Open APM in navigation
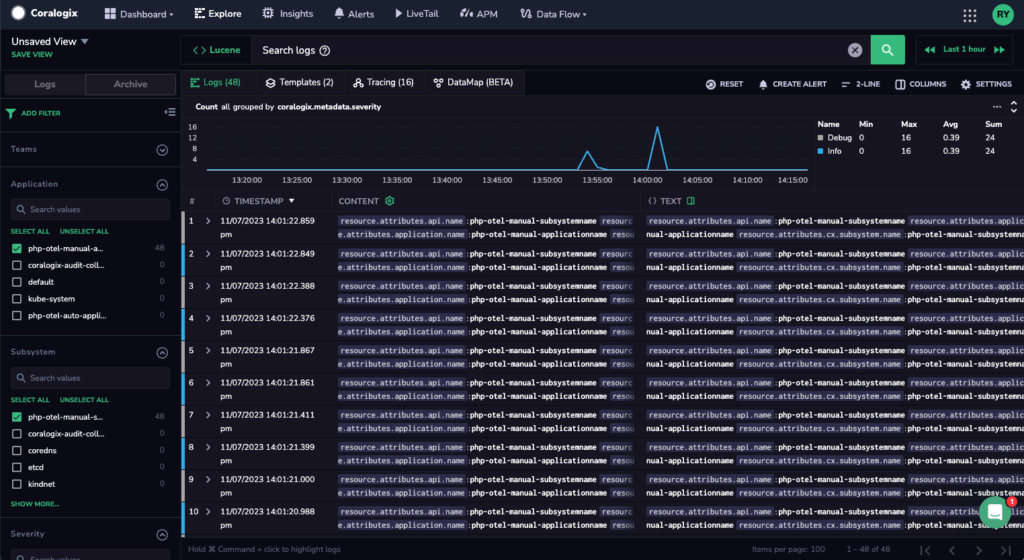 pyautogui.click(x=478, y=14)
